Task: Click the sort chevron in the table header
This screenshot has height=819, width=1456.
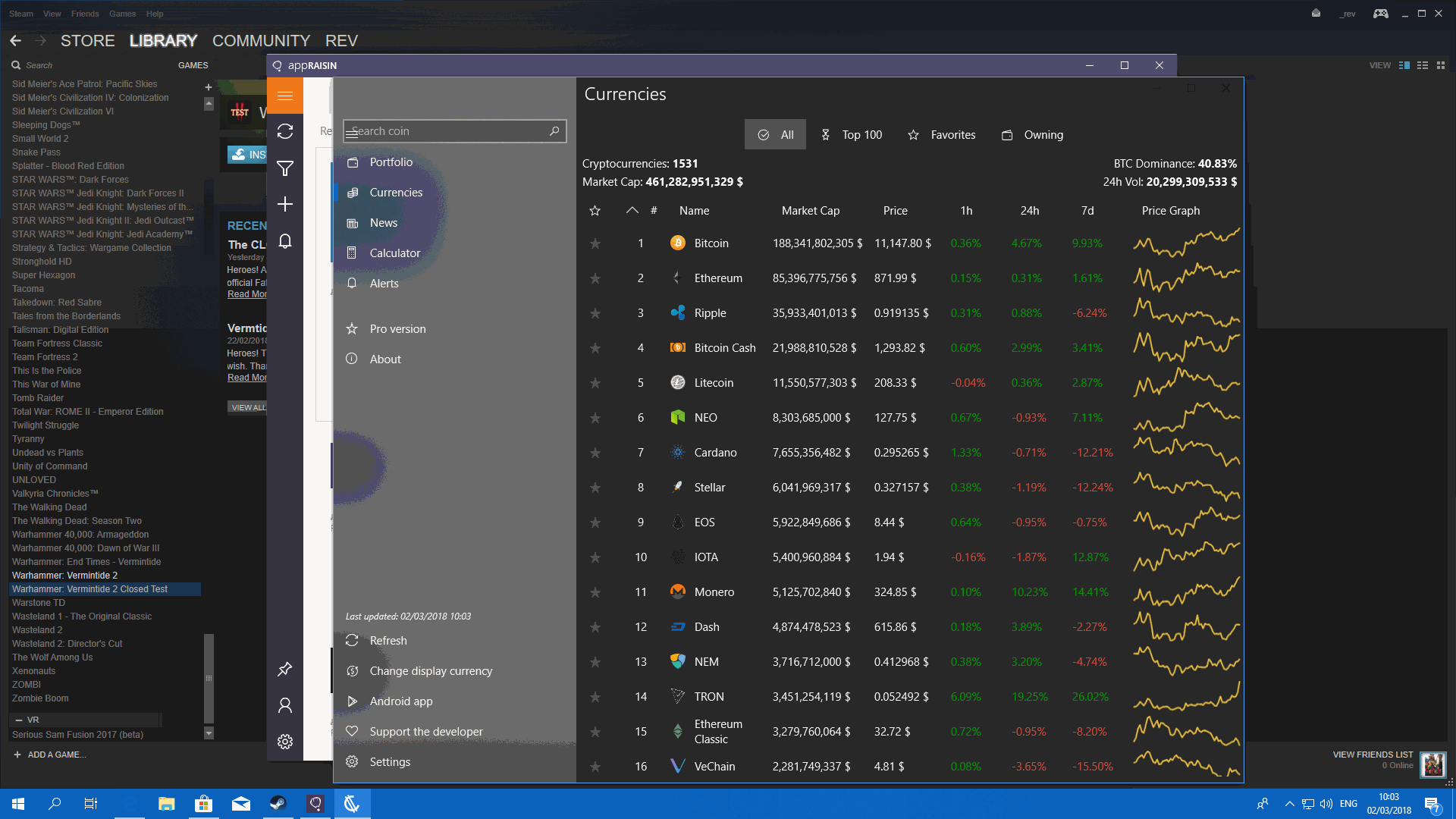Action: coord(632,210)
